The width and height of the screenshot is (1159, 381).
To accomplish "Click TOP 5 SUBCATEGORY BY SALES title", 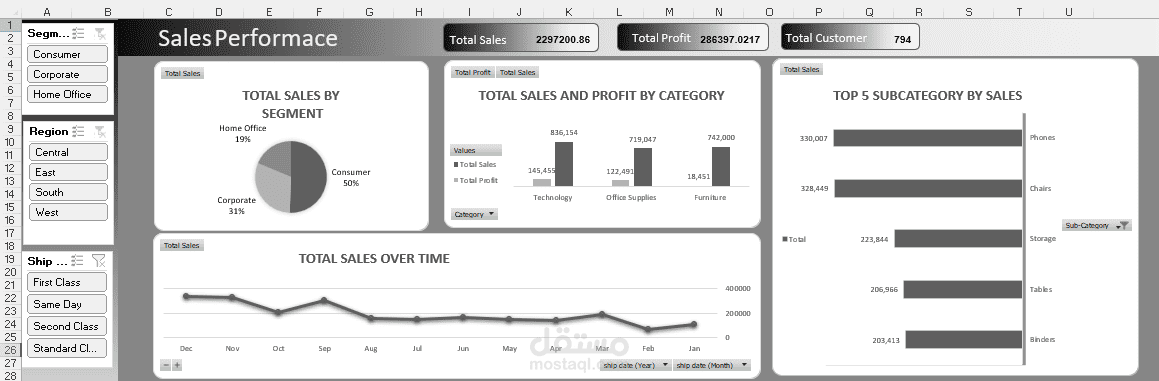I will [928, 95].
